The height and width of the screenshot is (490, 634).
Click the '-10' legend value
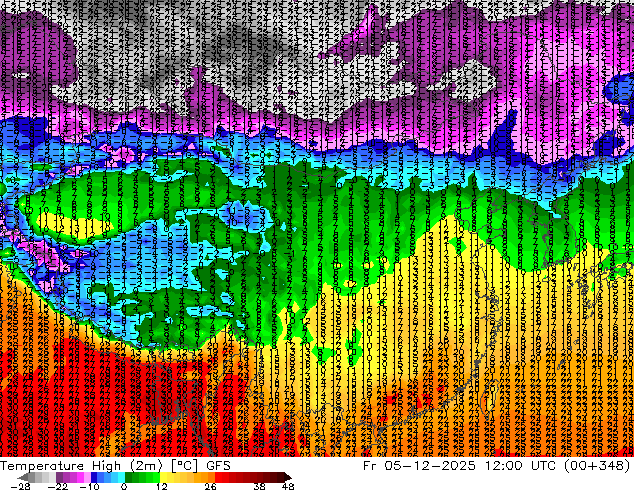89,486
